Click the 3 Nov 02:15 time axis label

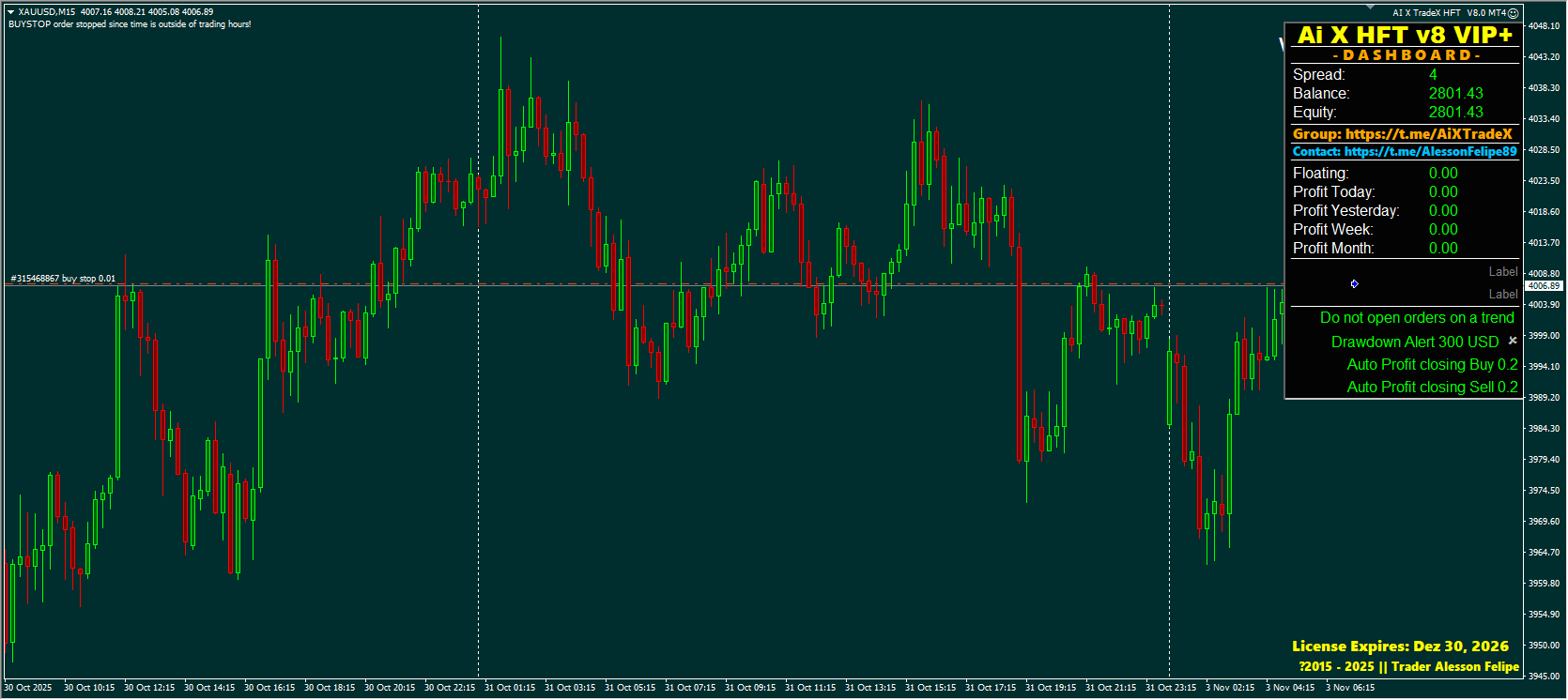1230,688
